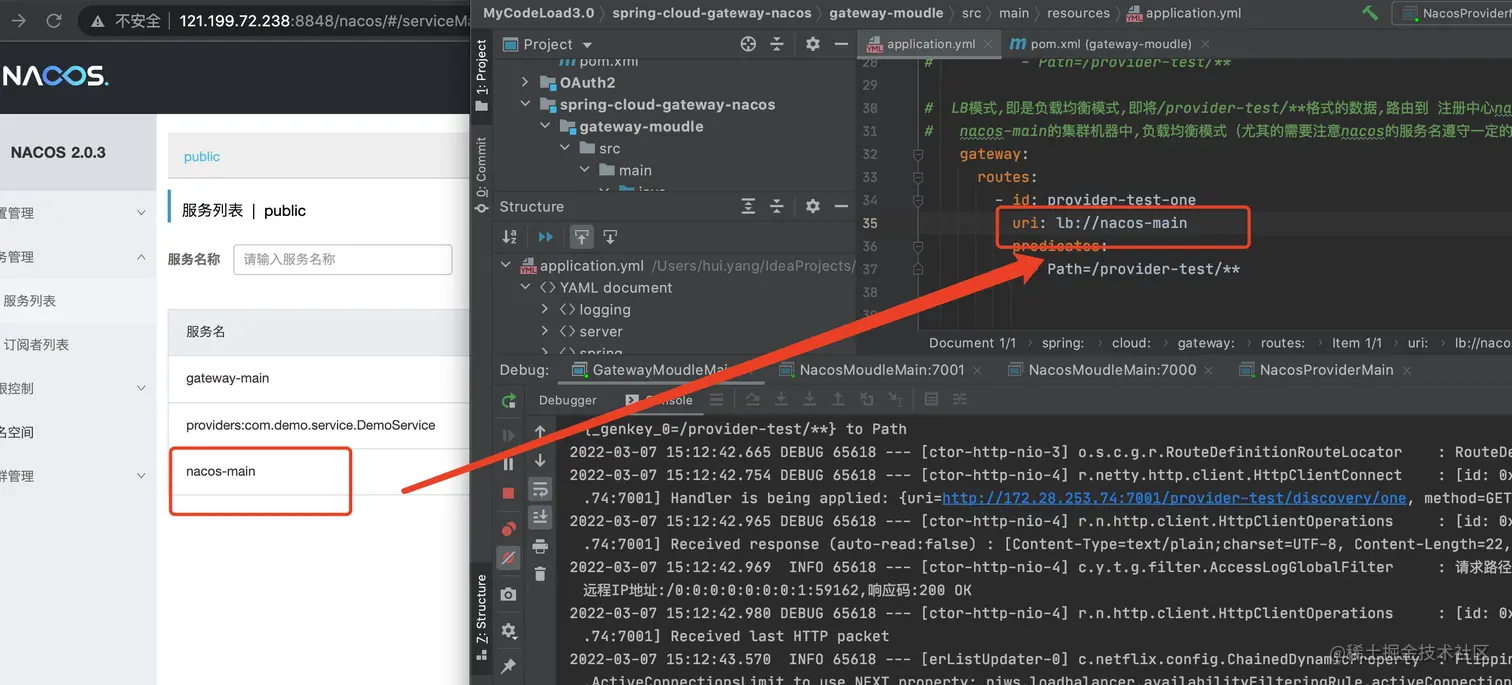Open Project panel settings gear
This screenshot has width=1512, height=685.
(x=812, y=44)
